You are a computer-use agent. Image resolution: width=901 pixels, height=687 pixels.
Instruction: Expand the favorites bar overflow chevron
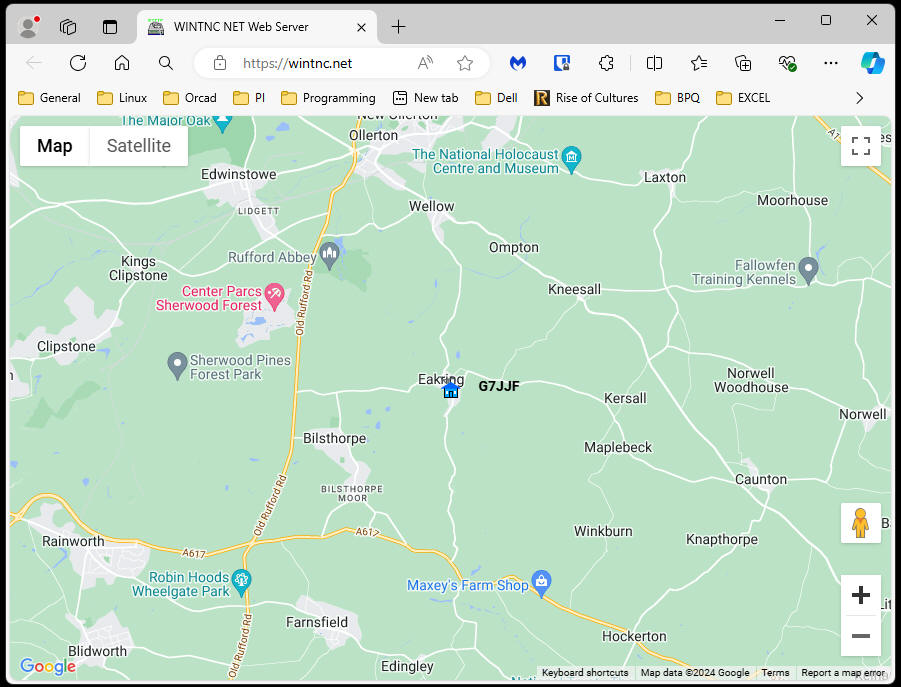[859, 98]
